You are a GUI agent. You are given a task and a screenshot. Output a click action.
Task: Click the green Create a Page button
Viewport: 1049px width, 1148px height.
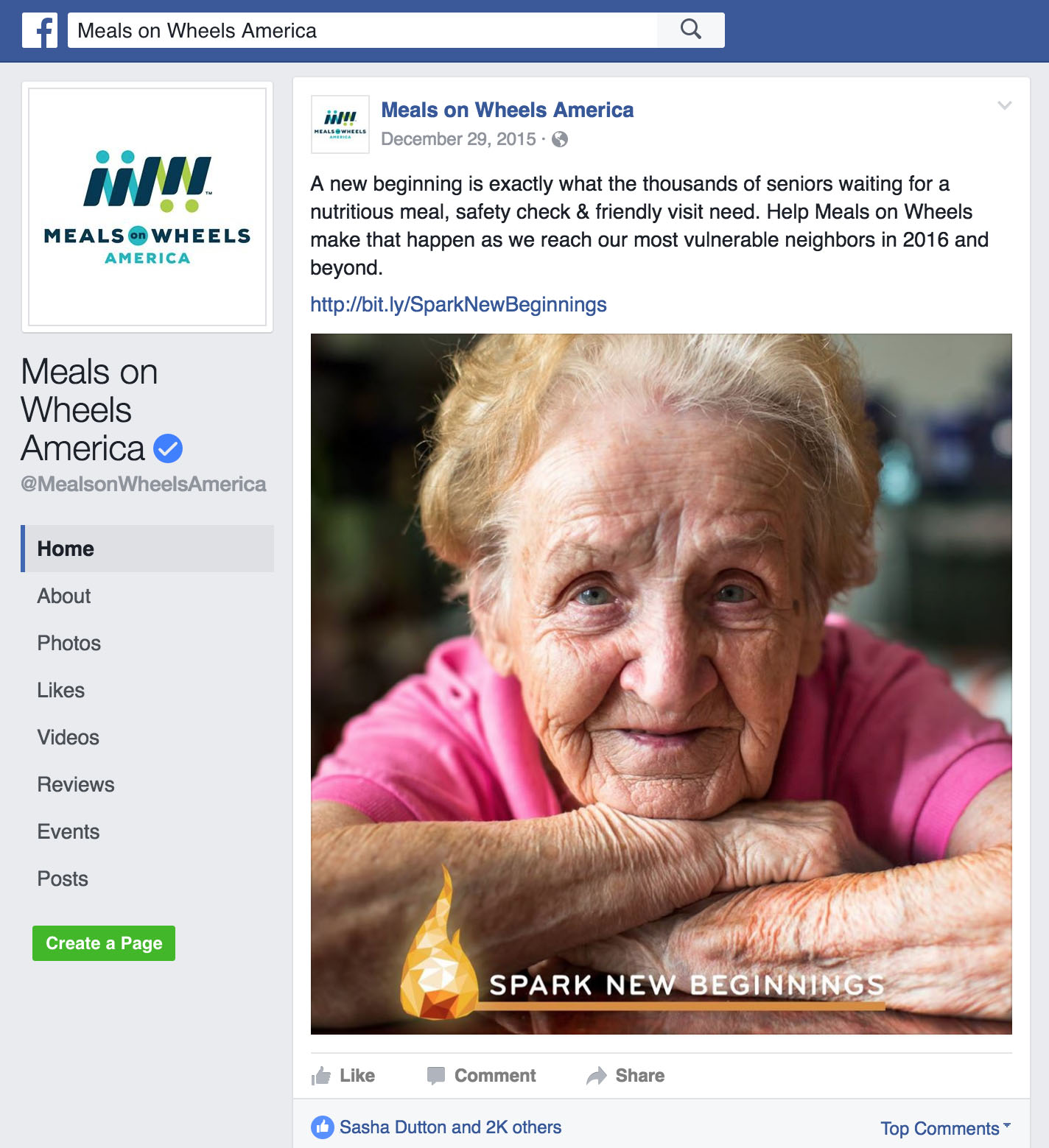[x=104, y=943]
